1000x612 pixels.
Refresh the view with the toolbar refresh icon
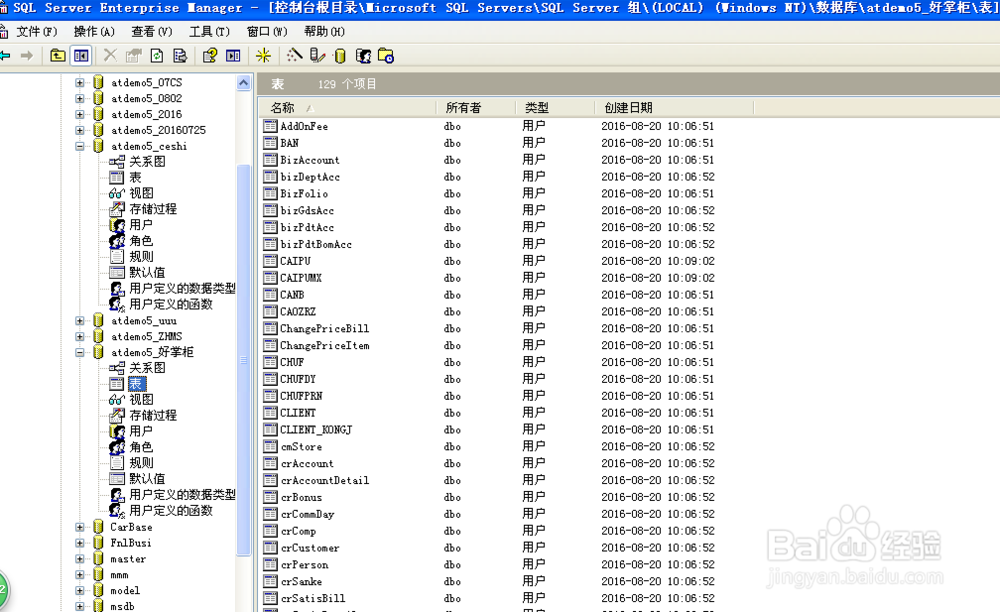pyautogui.click(x=157, y=56)
